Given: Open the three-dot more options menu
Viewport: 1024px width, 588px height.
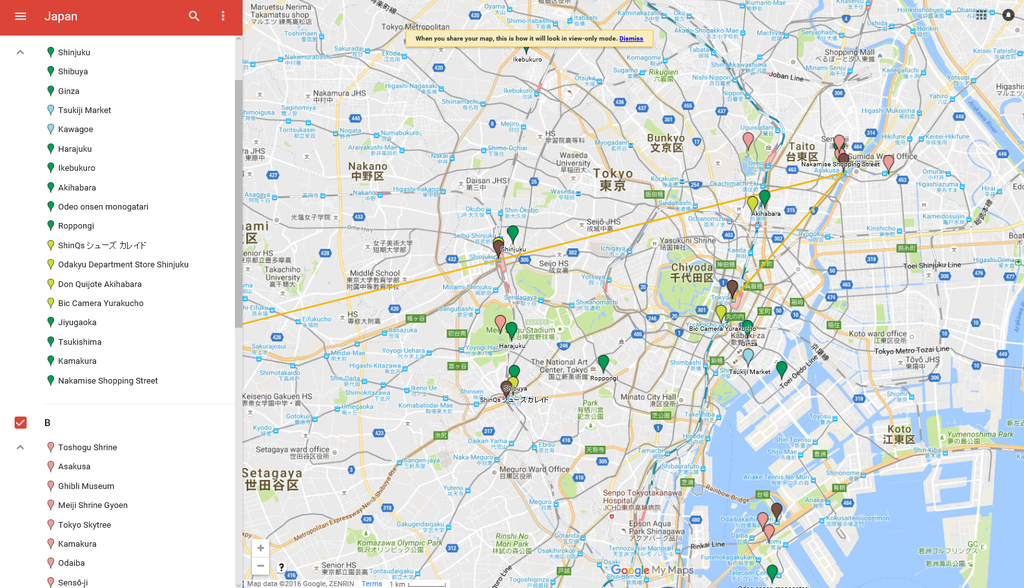Looking at the screenshot, I should coord(223,16).
